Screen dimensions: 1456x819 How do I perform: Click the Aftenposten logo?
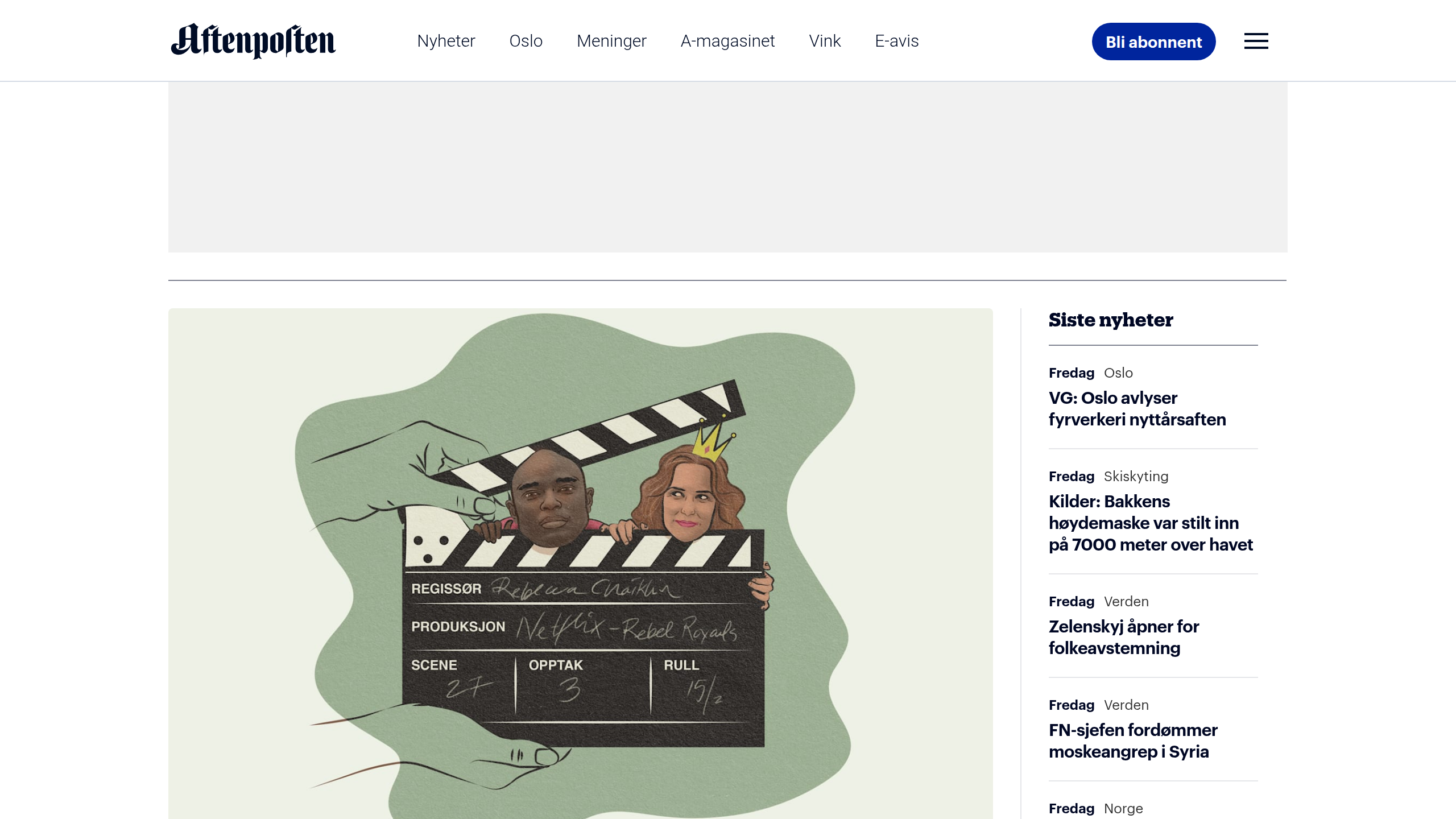point(253,40)
